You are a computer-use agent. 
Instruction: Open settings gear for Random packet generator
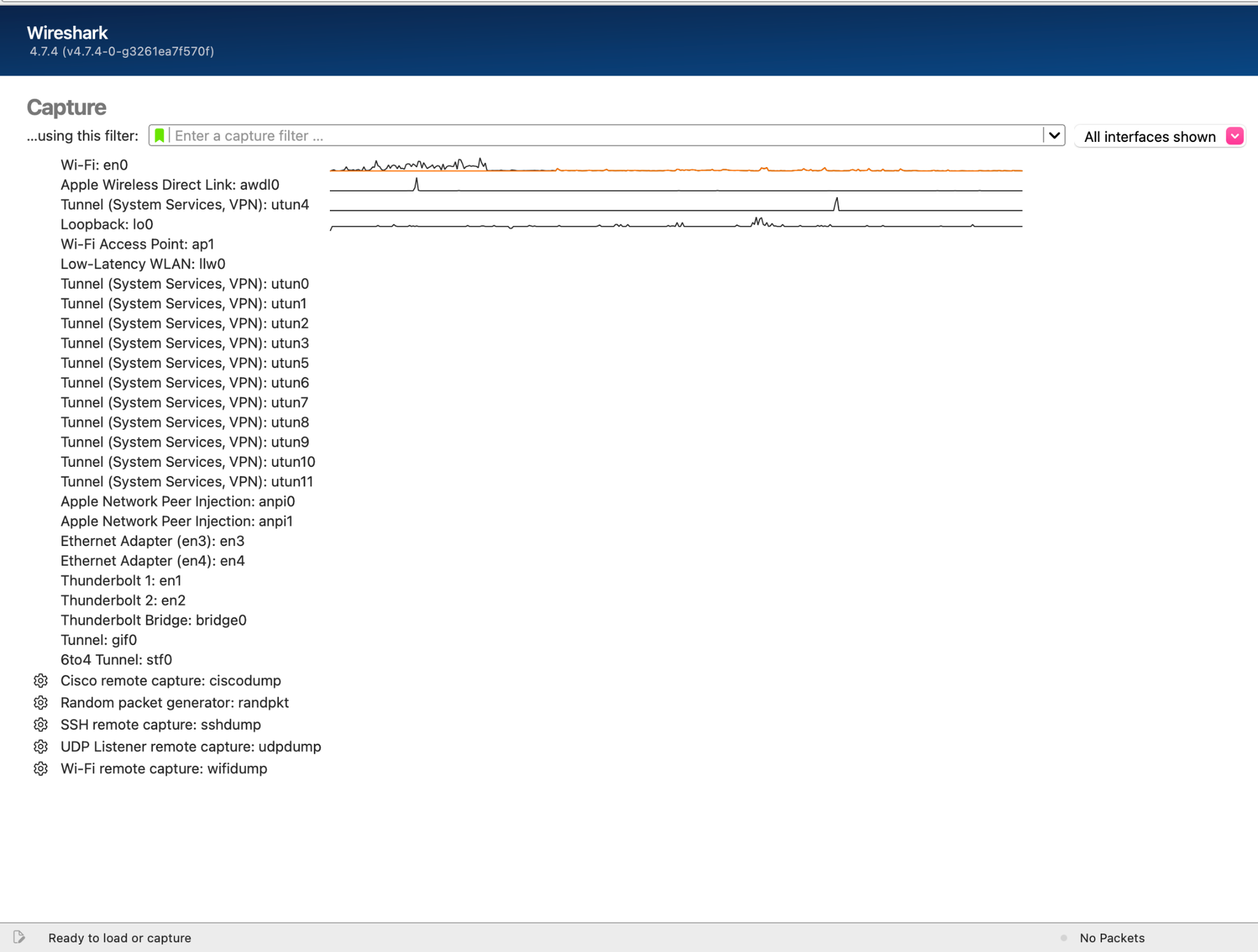(x=41, y=702)
